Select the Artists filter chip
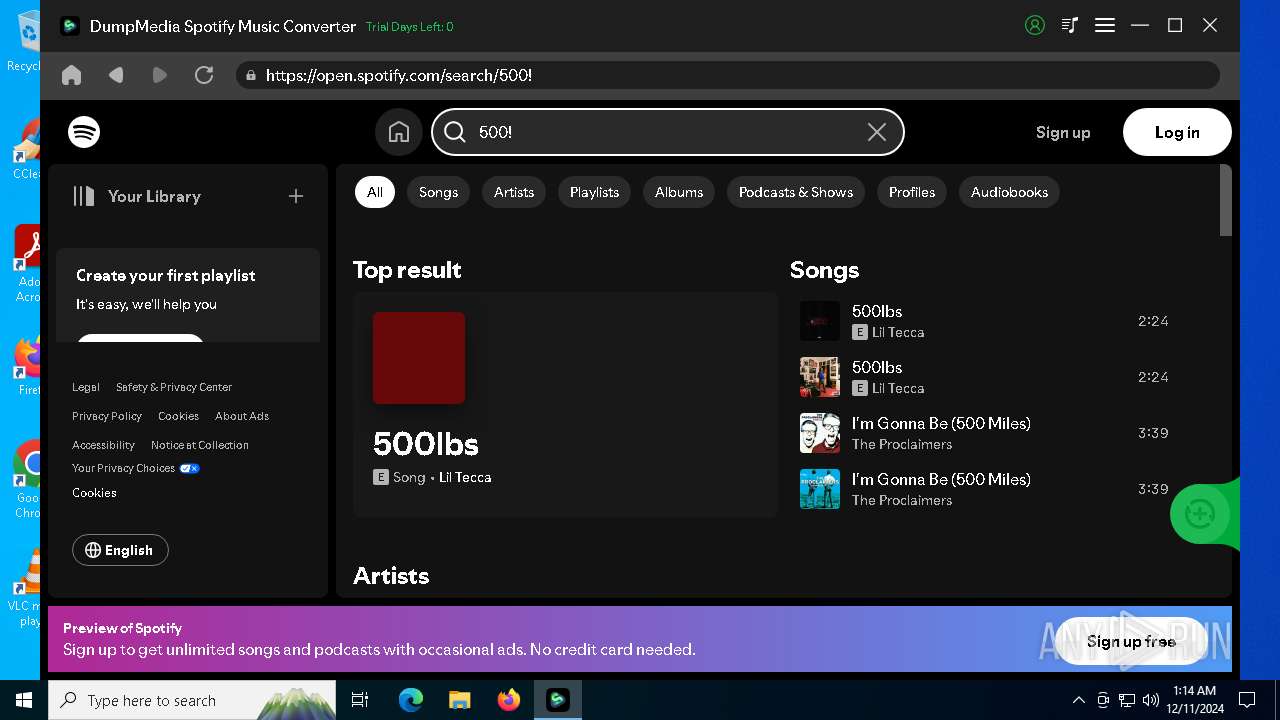 (514, 192)
